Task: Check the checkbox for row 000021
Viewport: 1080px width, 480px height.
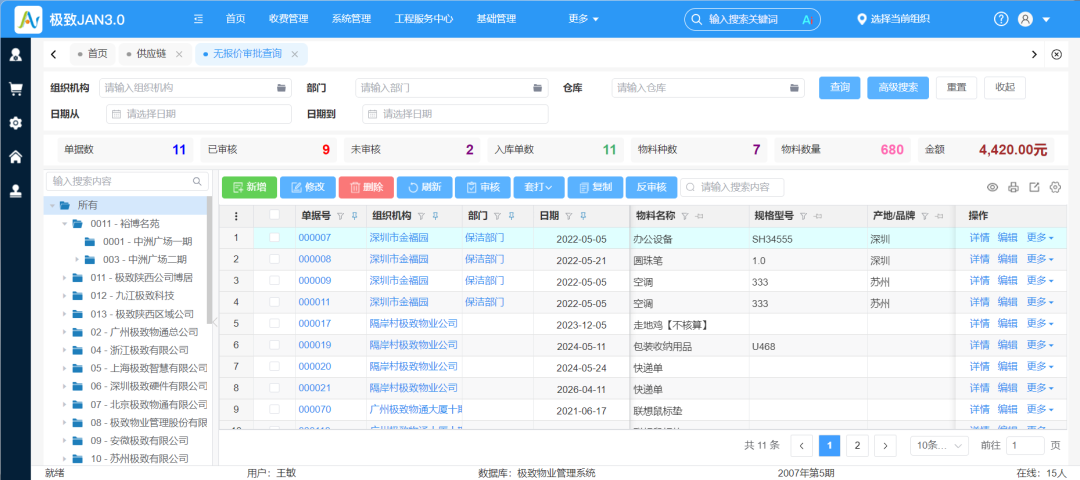Action: pos(275,388)
